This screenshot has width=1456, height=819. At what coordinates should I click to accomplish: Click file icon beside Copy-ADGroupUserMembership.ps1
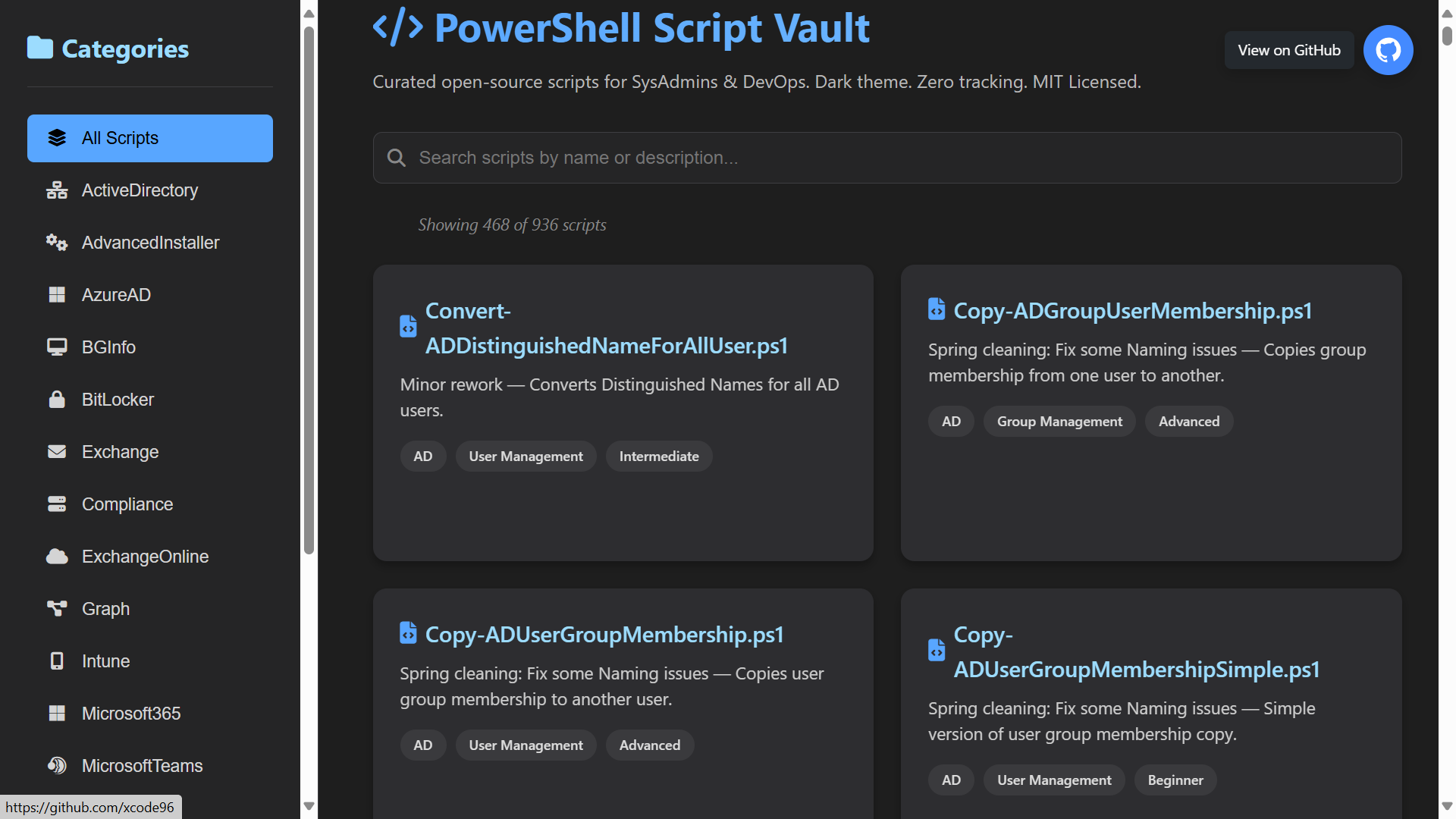pyautogui.click(x=937, y=309)
